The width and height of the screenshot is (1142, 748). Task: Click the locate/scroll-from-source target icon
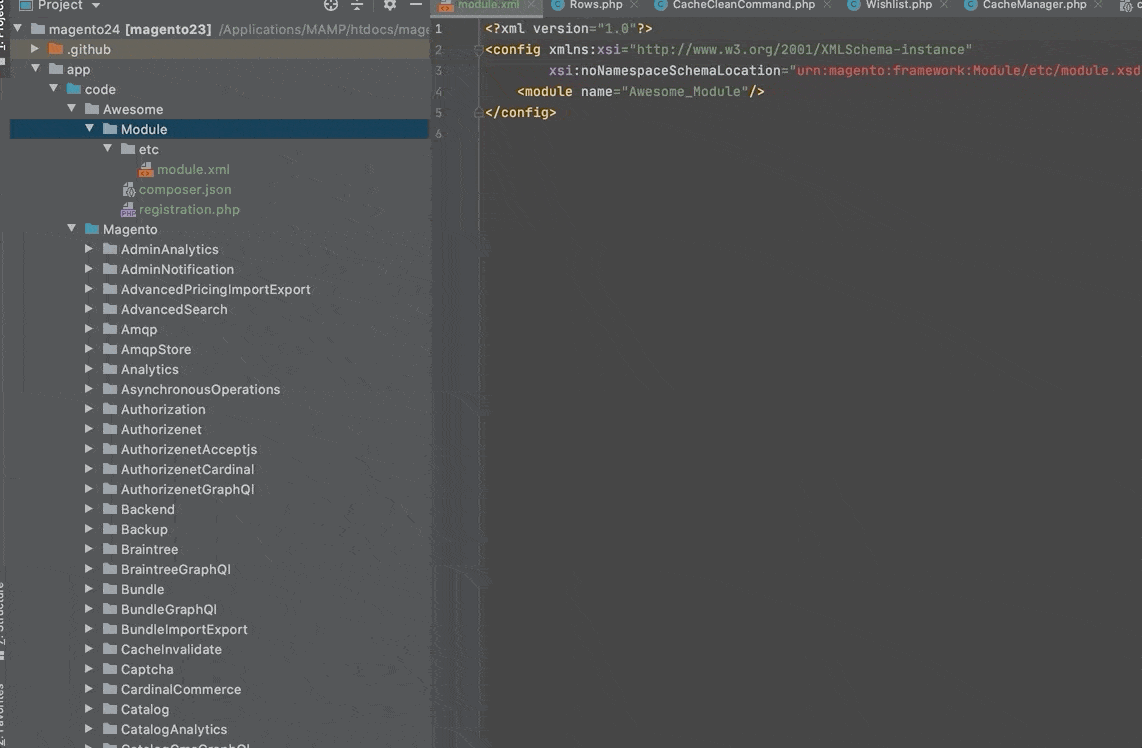[x=331, y=5]
